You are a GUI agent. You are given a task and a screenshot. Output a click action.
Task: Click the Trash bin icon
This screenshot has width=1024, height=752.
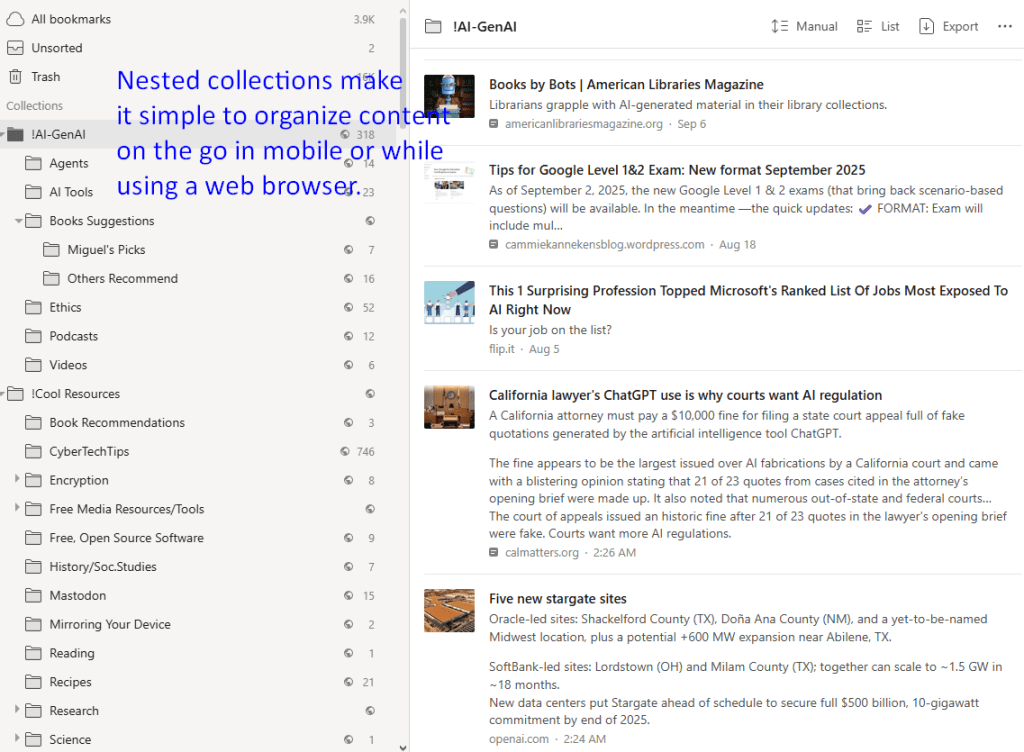15,77
